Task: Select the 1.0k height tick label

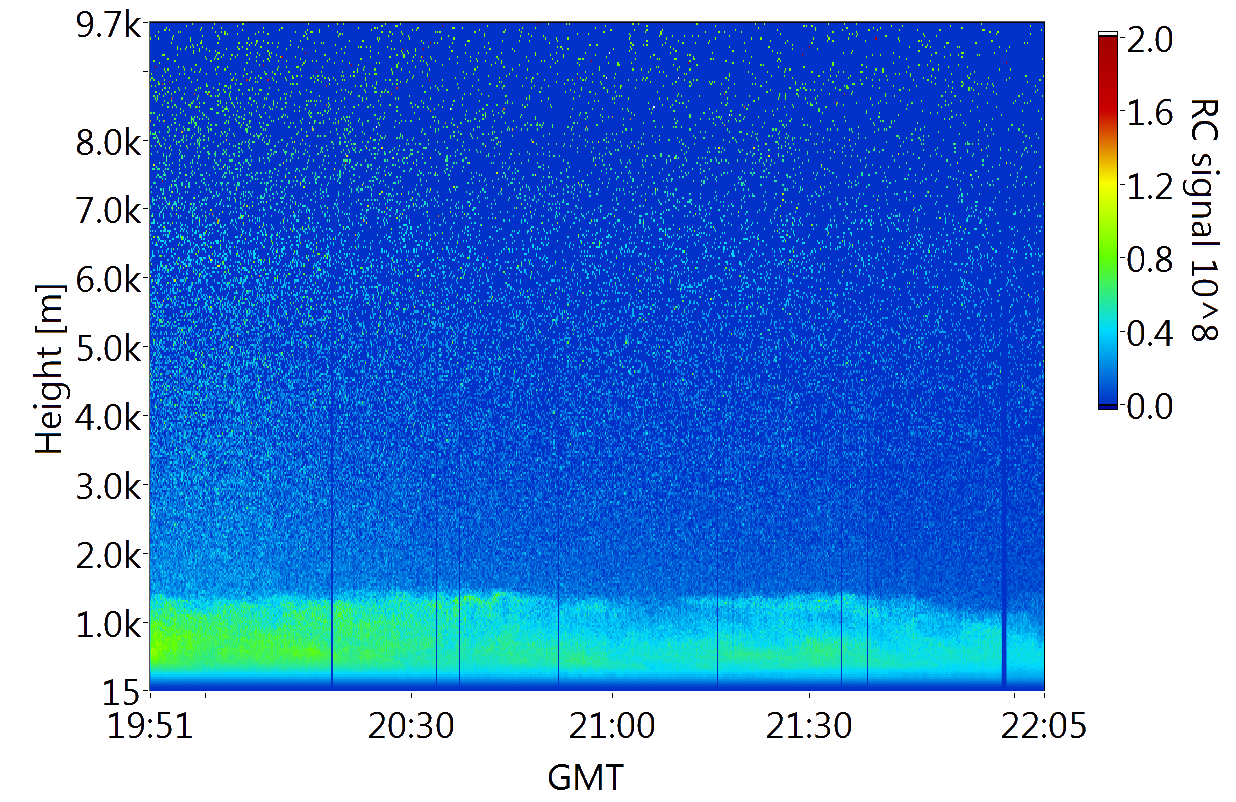Action: tap(108, 624)
